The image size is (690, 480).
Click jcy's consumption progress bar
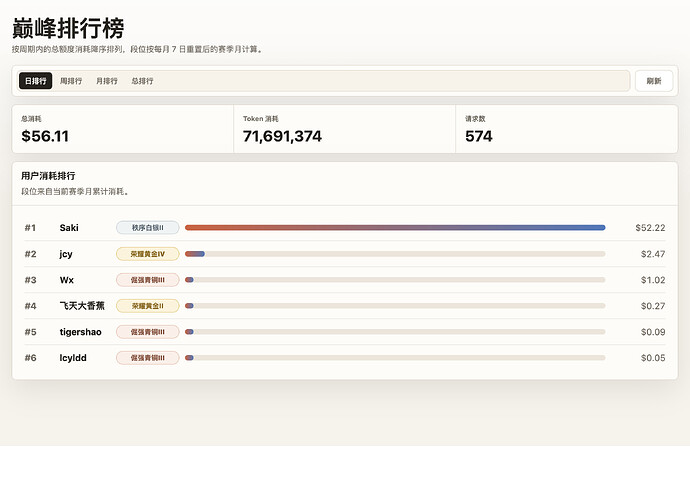[x=395, y=254]
